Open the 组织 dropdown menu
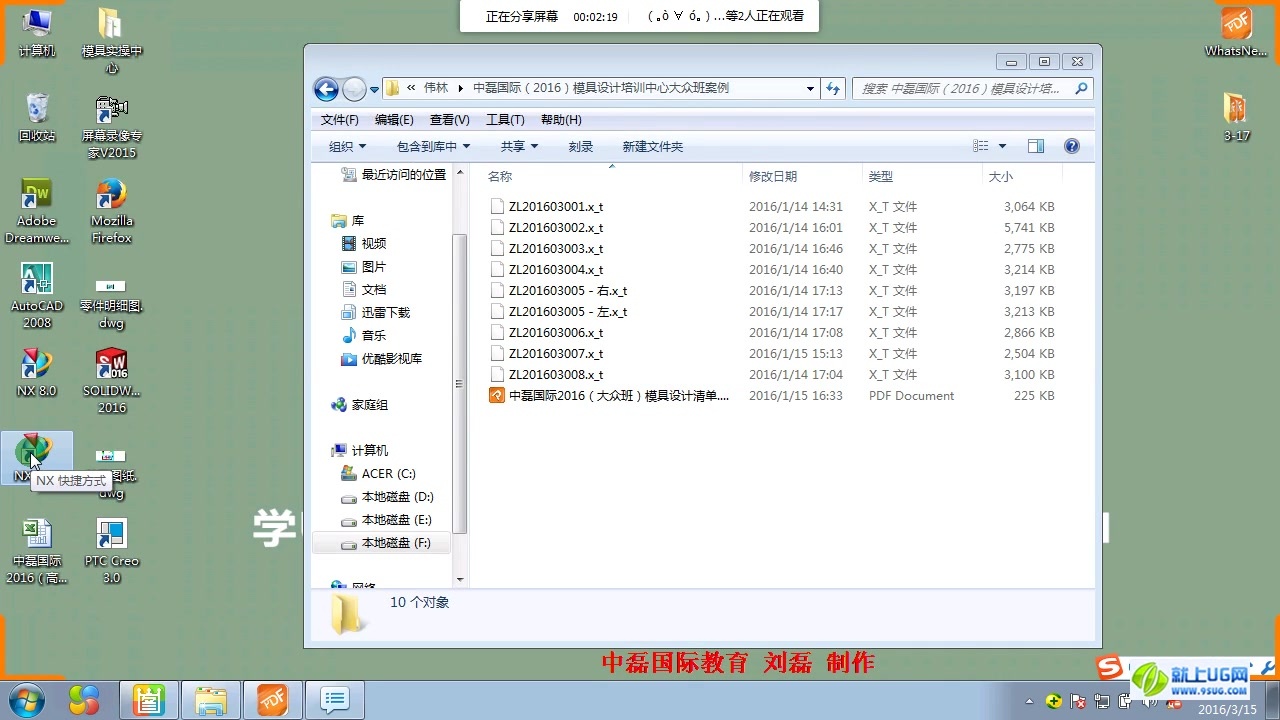The width and height of the screenshot is (1280, 720). point(347,146)
